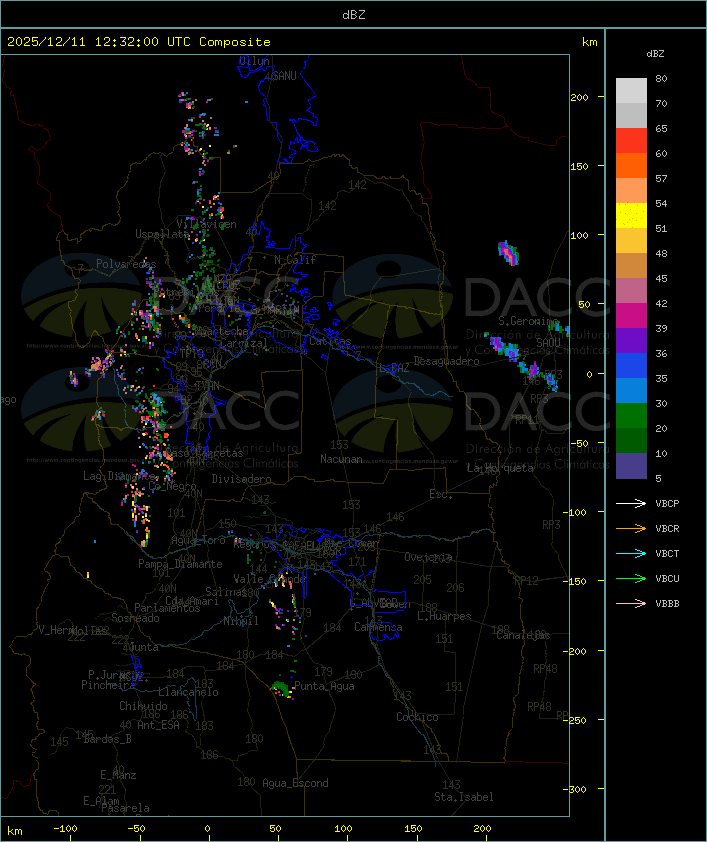The width and height of the screenshot is (707, 842).
Task: Click the Pampa_Diamante place label
Action: click(180, 564)
